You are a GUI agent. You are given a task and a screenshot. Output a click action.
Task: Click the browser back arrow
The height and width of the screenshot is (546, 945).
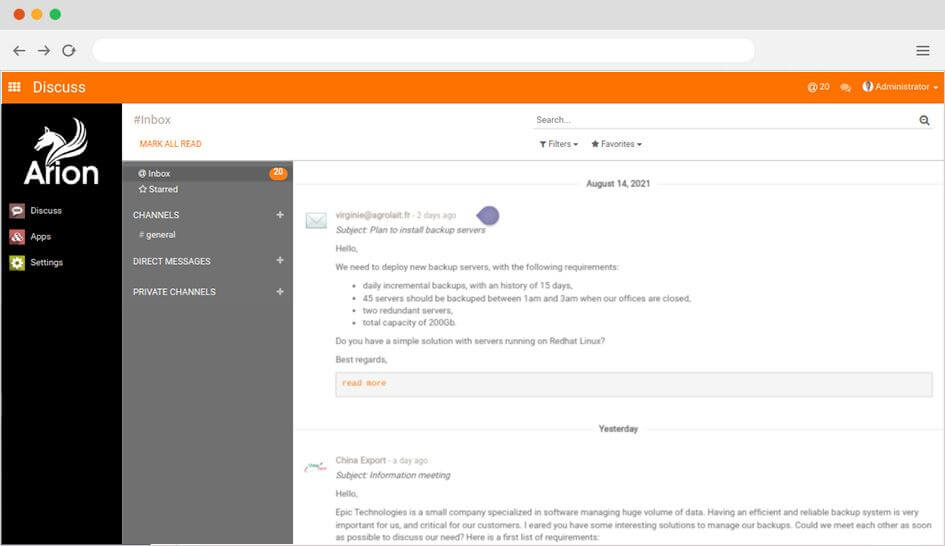[19, 51]
